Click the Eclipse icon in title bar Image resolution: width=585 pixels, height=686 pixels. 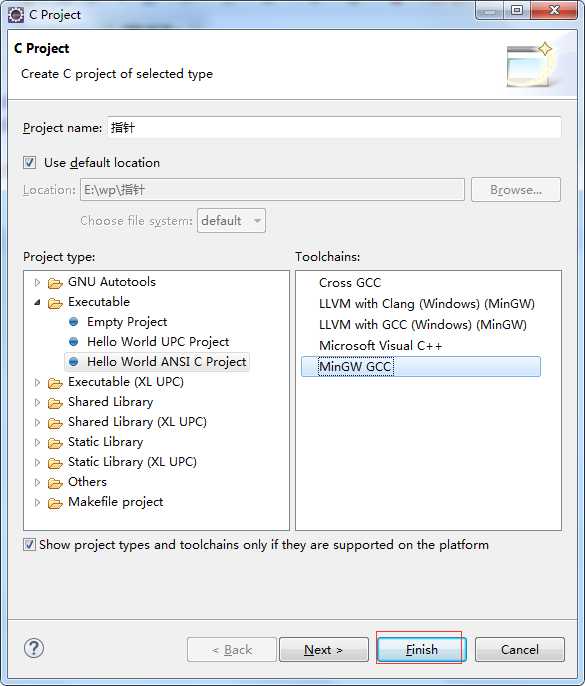(x=16, y=15)
